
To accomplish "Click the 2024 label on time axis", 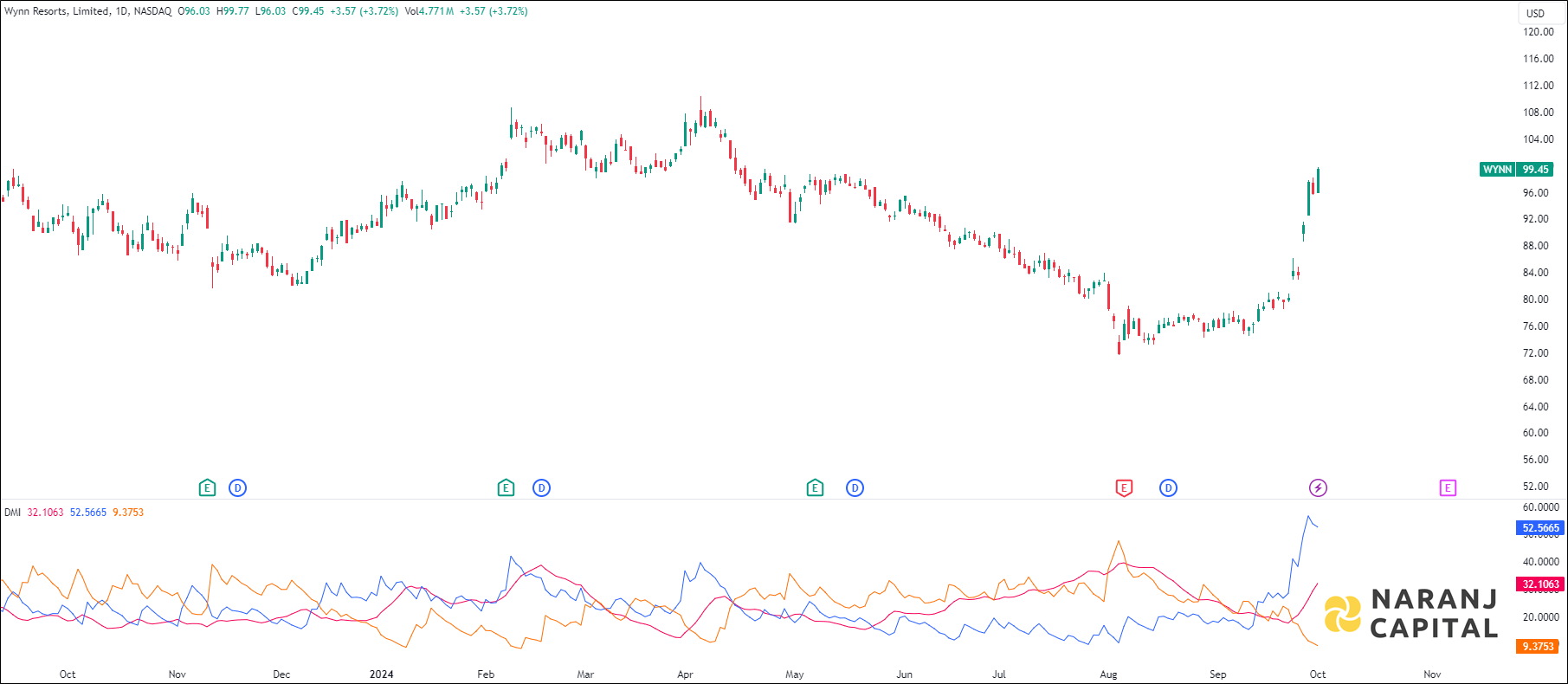I will (381, 674).
